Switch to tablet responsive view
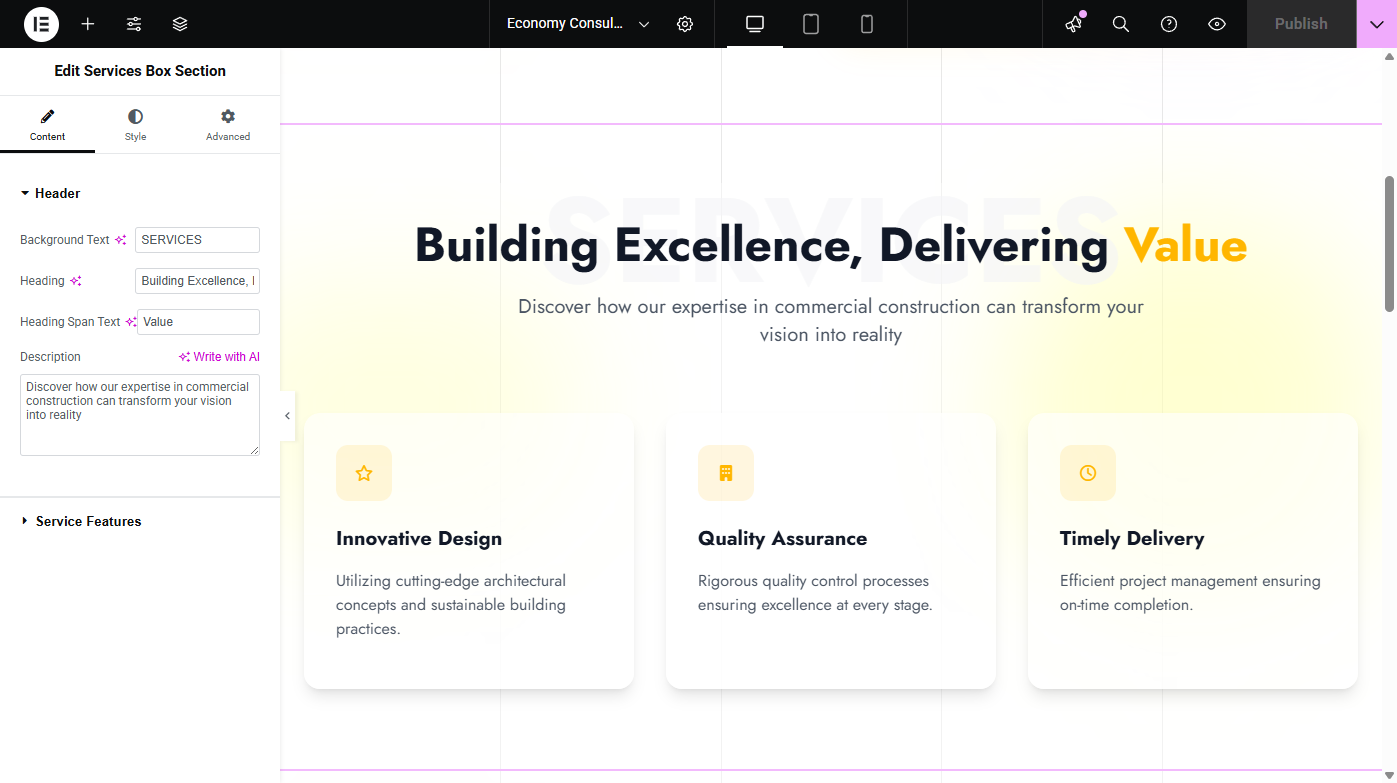This screenshot has height=783, width=1397. coord(811,24)
